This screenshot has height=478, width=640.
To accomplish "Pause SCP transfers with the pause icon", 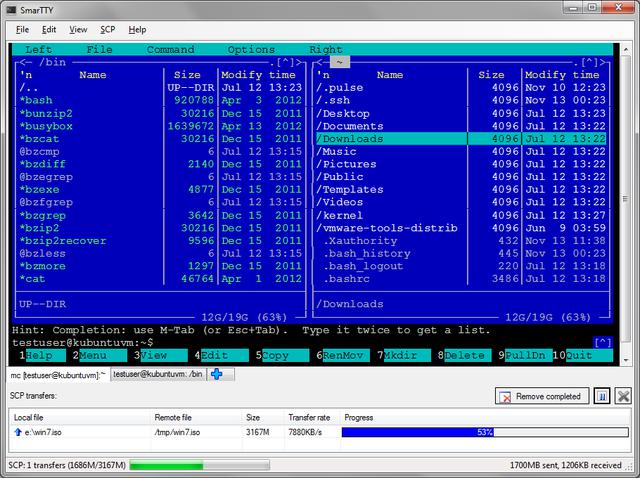I will coord(602,396).
